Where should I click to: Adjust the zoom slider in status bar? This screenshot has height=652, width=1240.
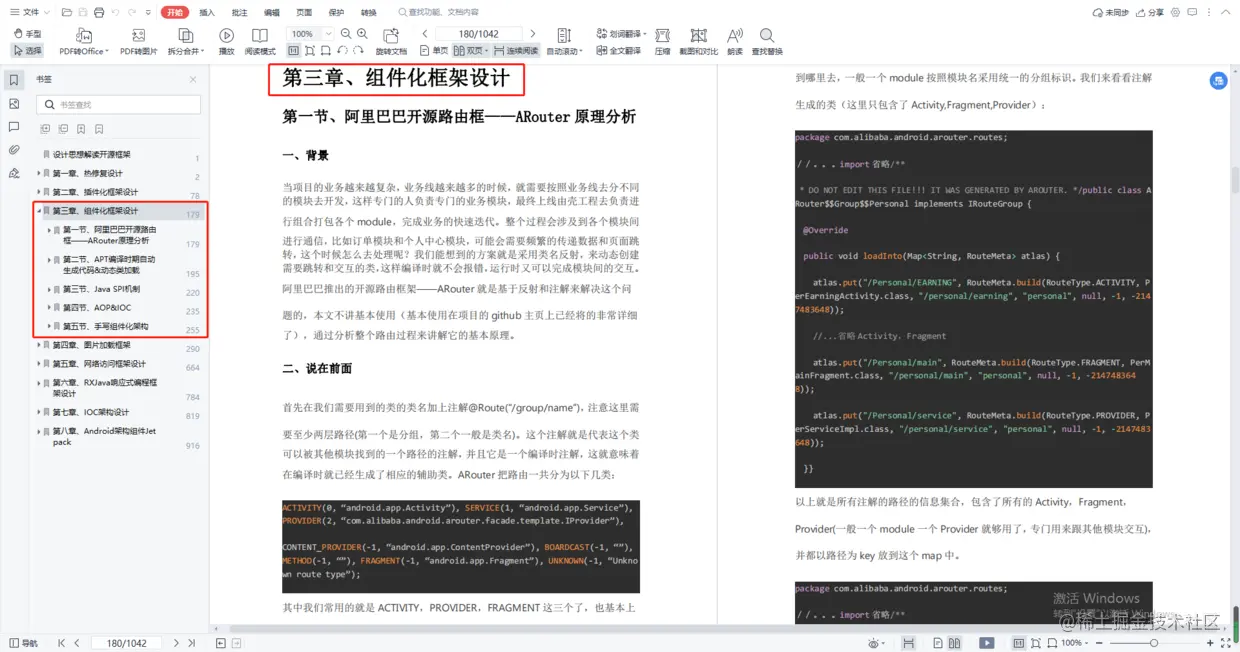(1155, 643)
